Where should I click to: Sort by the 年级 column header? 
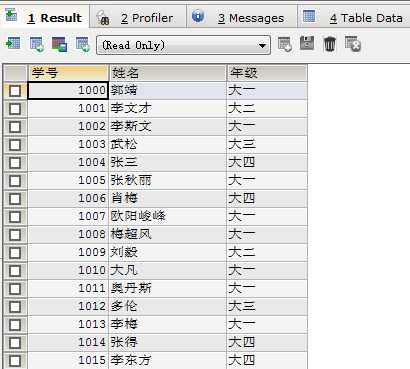267,73
